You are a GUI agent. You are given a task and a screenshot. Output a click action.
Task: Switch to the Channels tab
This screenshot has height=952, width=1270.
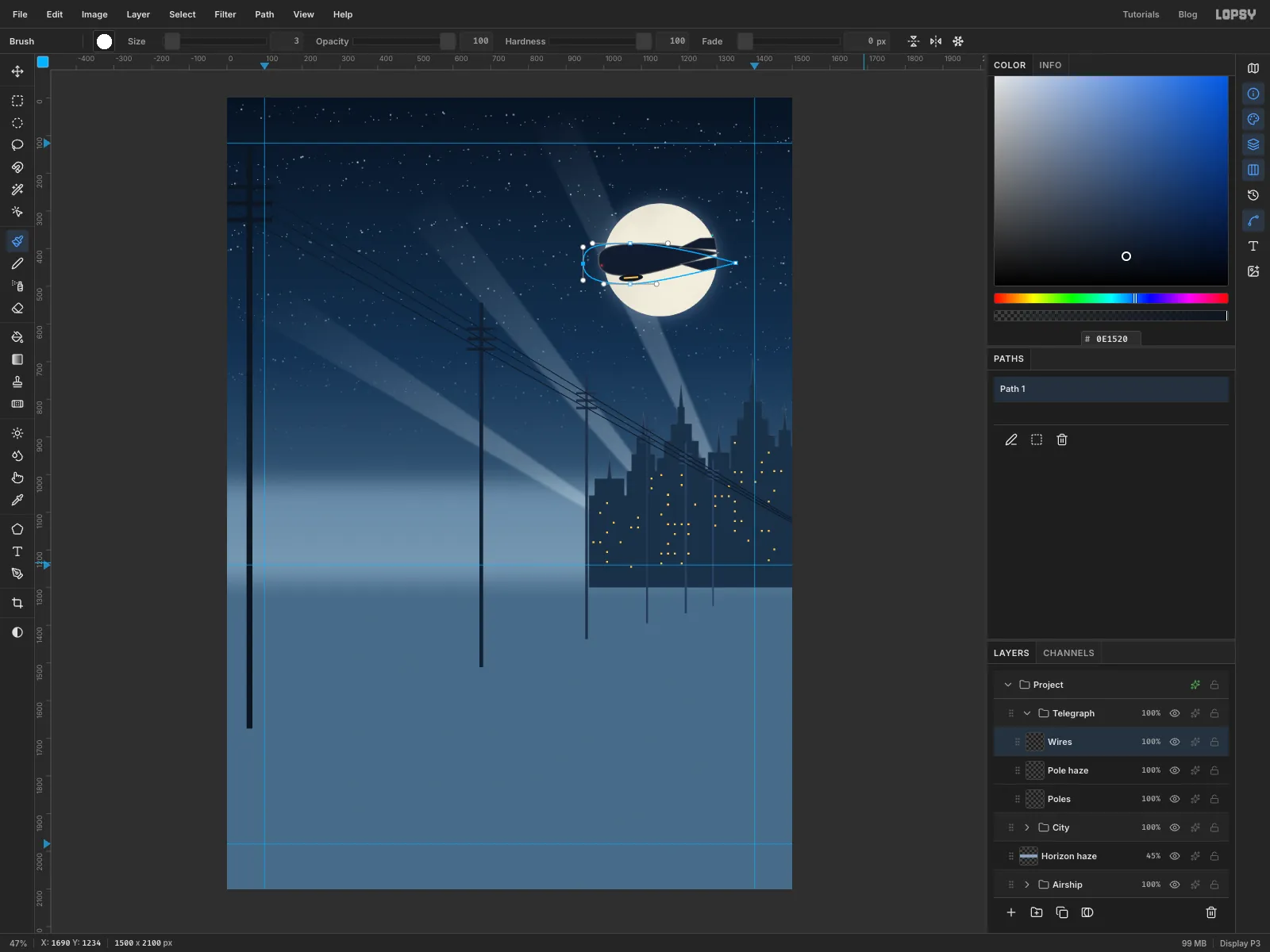click(x=1068, y=653)
